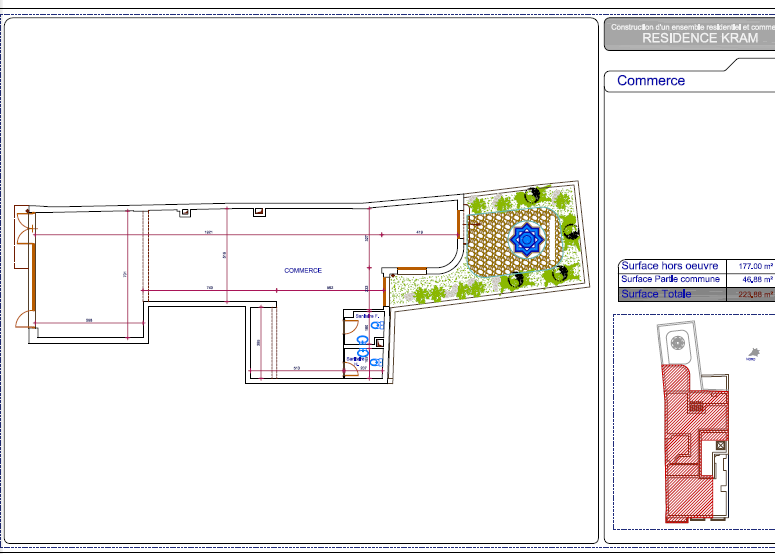Screen dimensions: 775x554
Task: Select the Surface hors oeuvre label
Action: tap(670, 266)
